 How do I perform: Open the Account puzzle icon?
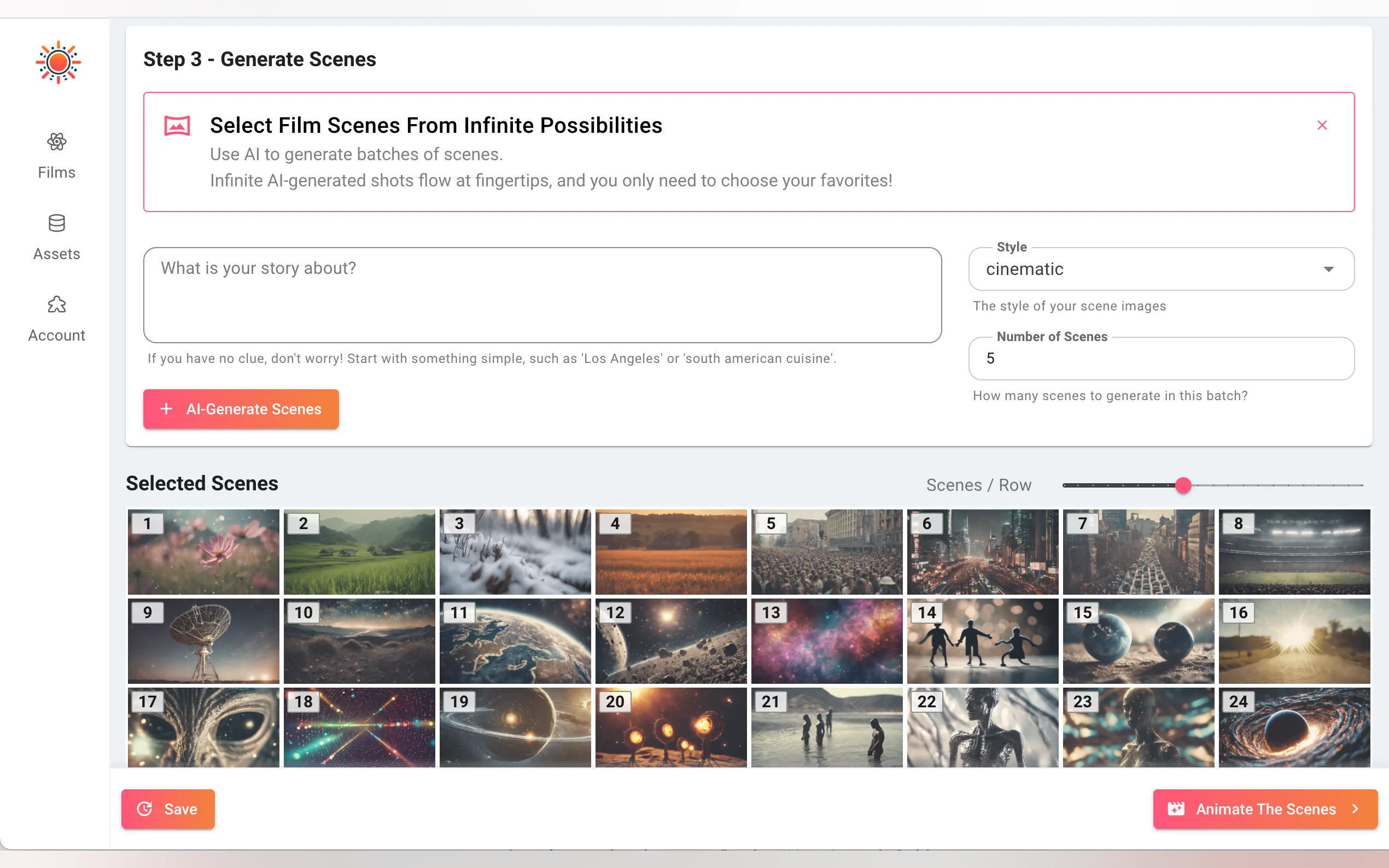coord(57,304)
